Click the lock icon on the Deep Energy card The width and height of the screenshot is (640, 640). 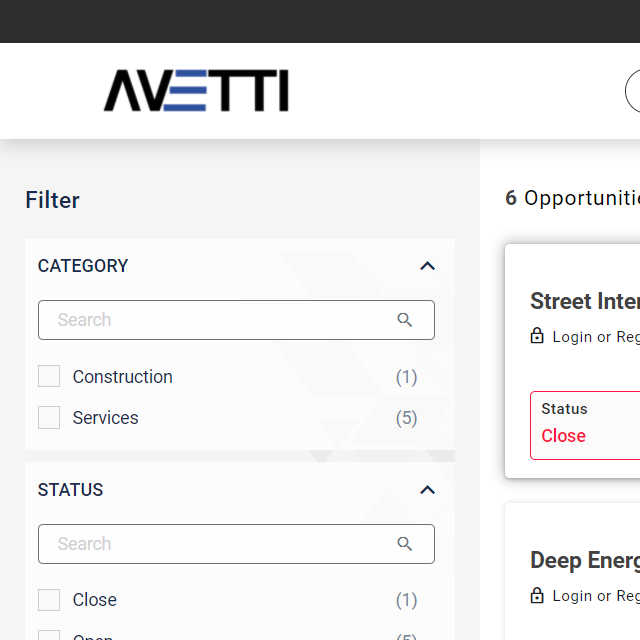point(537,595)
